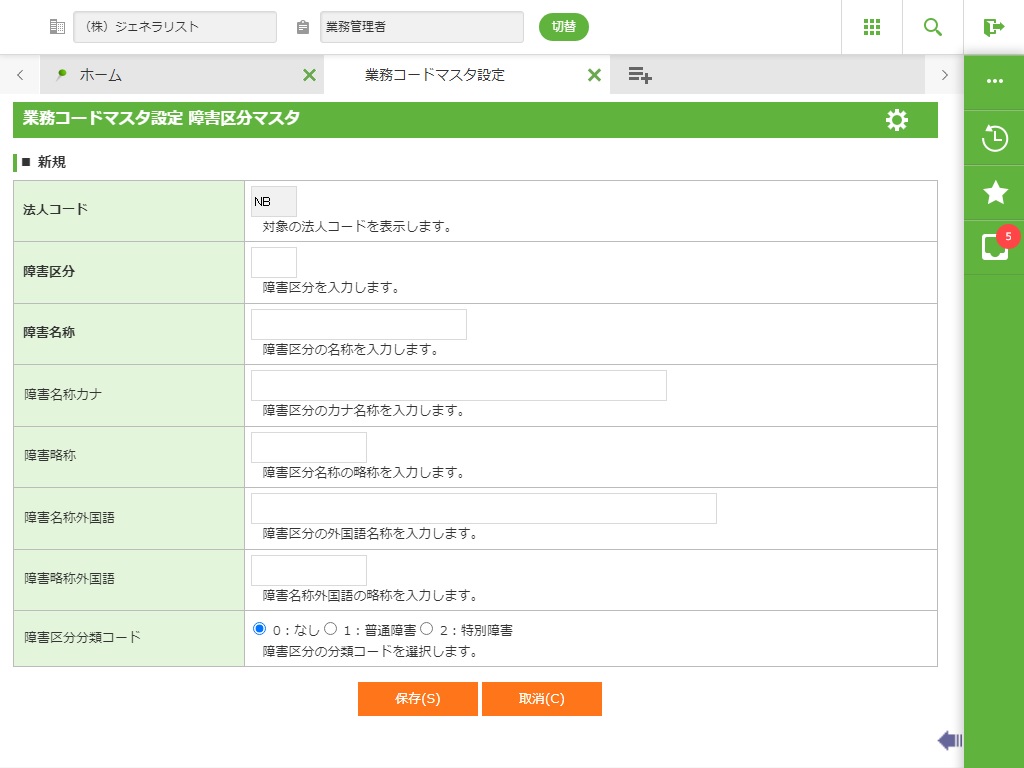1024x768 pixels.
Task: Click the settings gear icon
Action: (x=897, y=120)
